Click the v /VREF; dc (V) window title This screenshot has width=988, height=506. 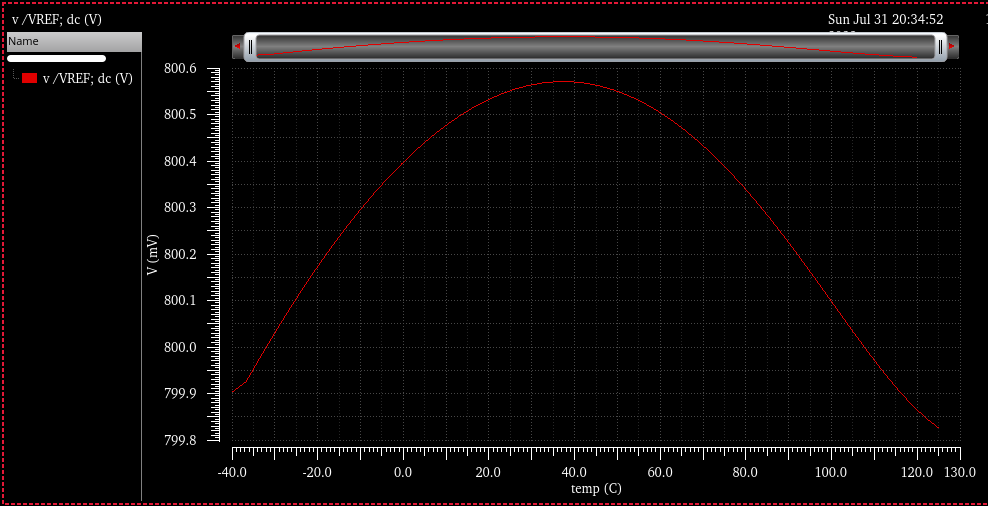[57, 20]
